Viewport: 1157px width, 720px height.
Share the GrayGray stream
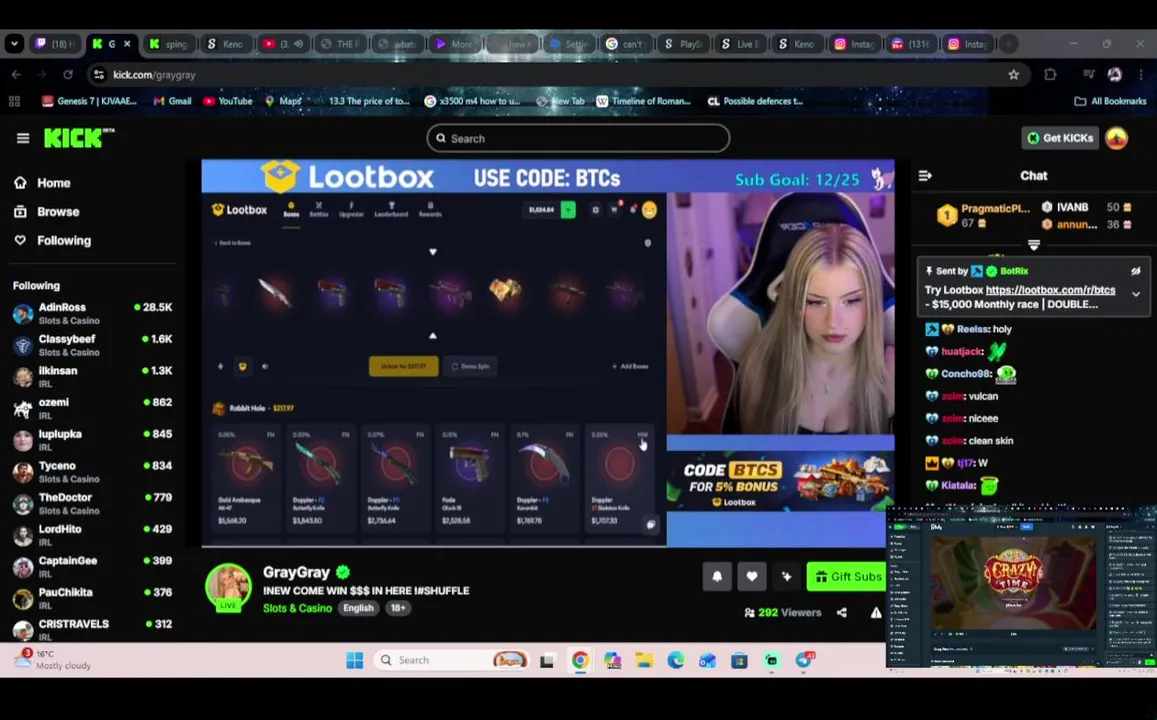(842, 612)
